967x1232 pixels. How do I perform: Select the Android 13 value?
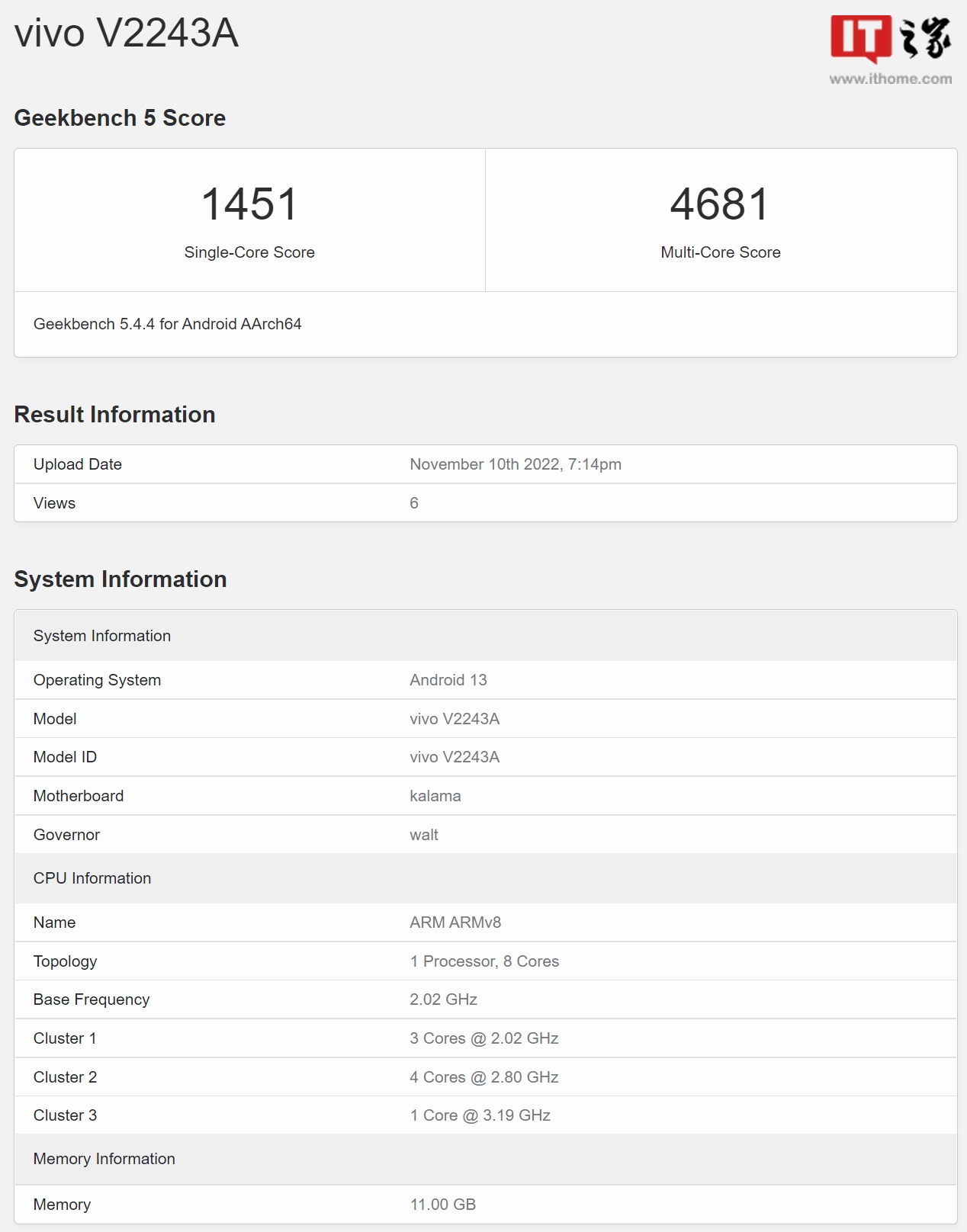point(448,680)
